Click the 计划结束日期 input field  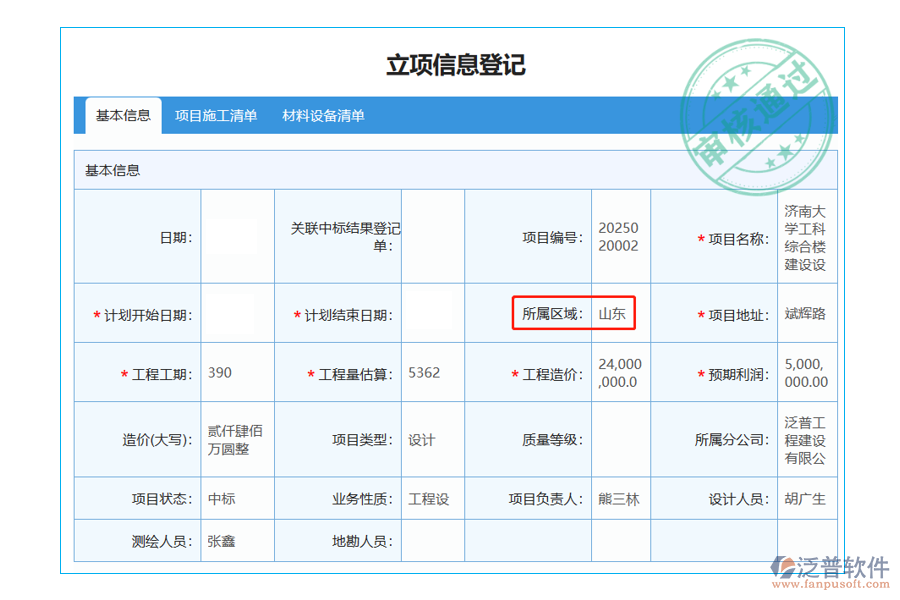(433, 314)
